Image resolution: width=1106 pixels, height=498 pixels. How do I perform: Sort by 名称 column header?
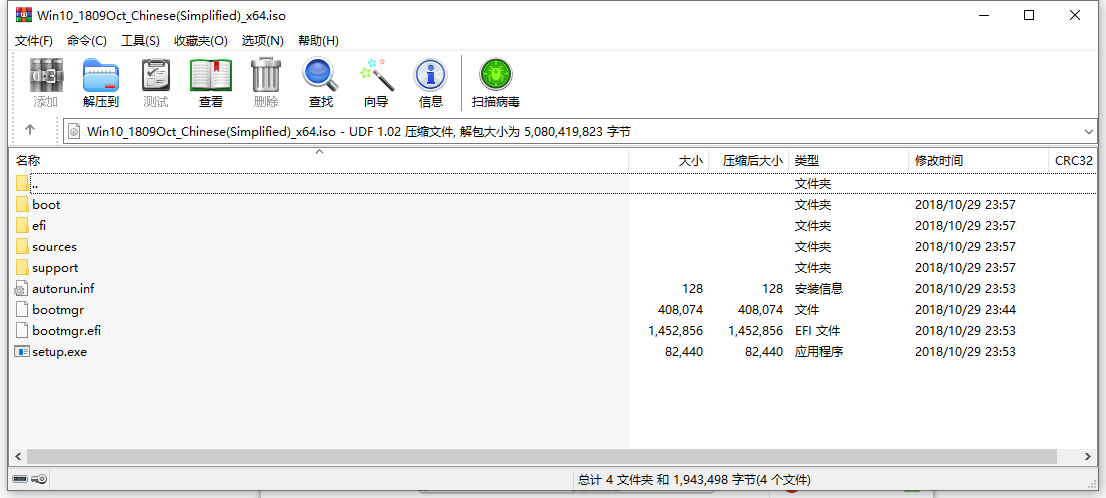tap(28, 161)
